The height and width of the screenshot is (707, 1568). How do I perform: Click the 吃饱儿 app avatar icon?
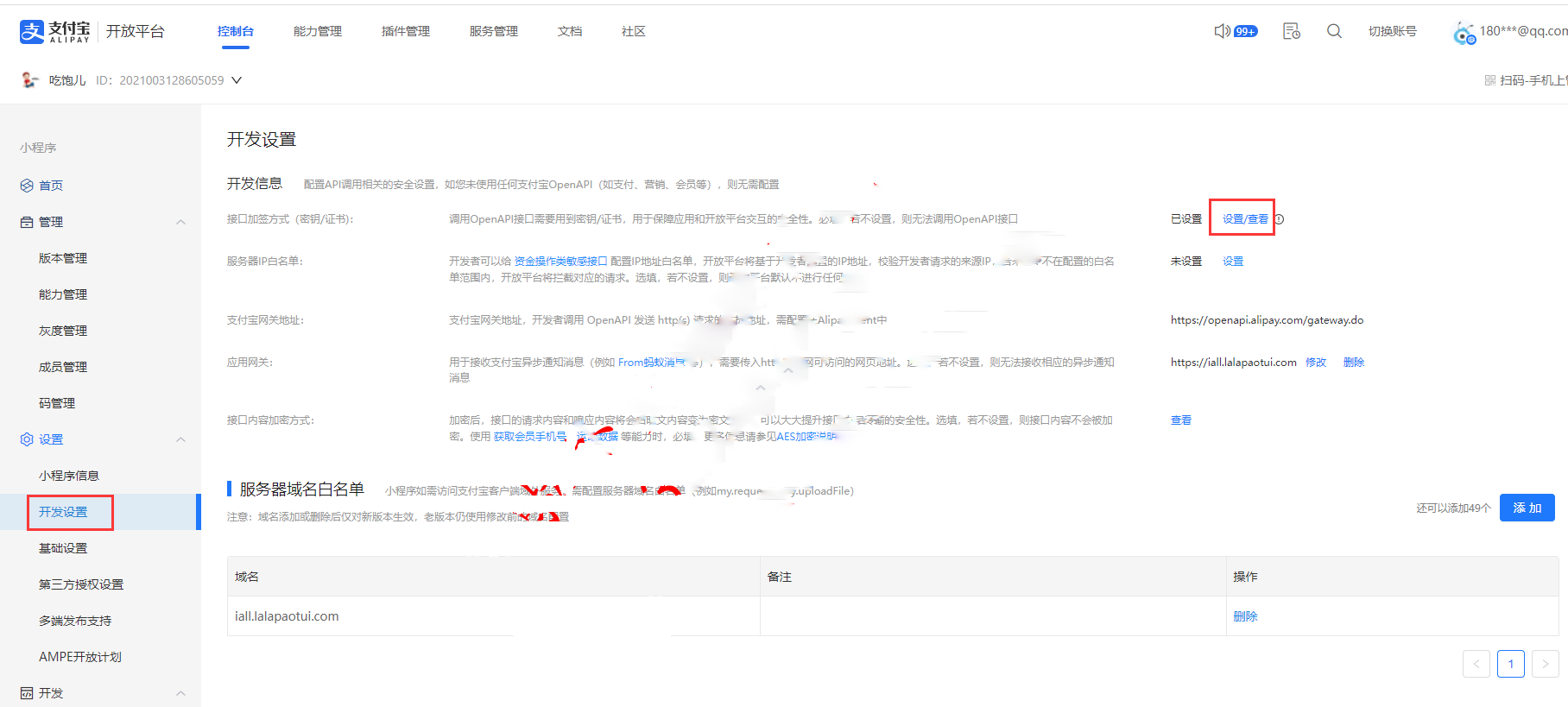point(30,80)
